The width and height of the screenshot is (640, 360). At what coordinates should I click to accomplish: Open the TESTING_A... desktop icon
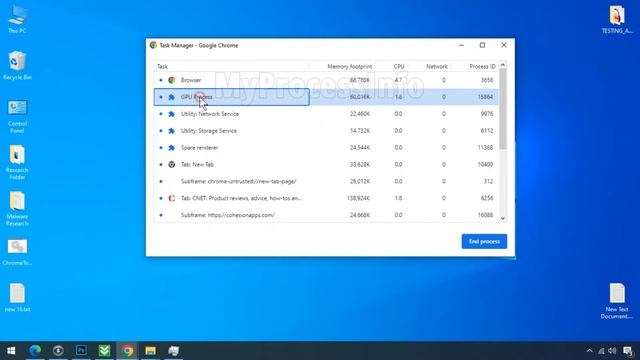tap(617, 19)
